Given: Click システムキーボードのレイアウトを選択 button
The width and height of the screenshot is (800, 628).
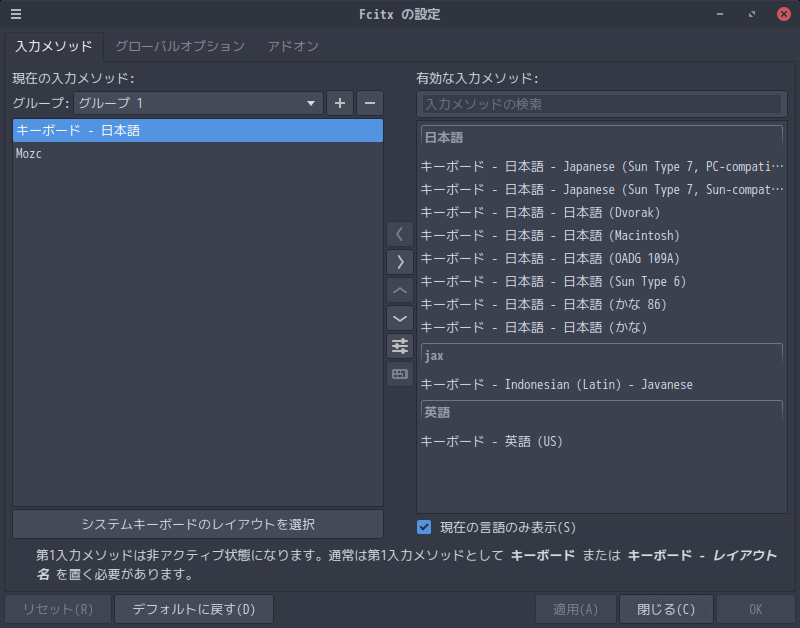Looking at the screenshot, I should coord(198,524).
